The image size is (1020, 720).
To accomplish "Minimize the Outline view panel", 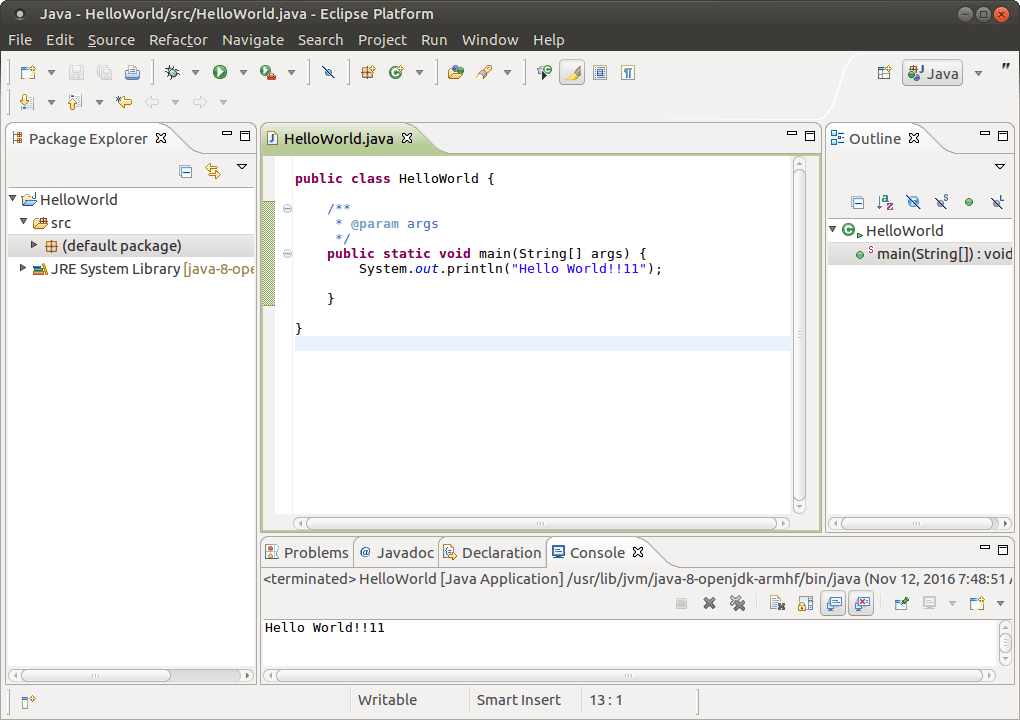I will coord(985,135).
